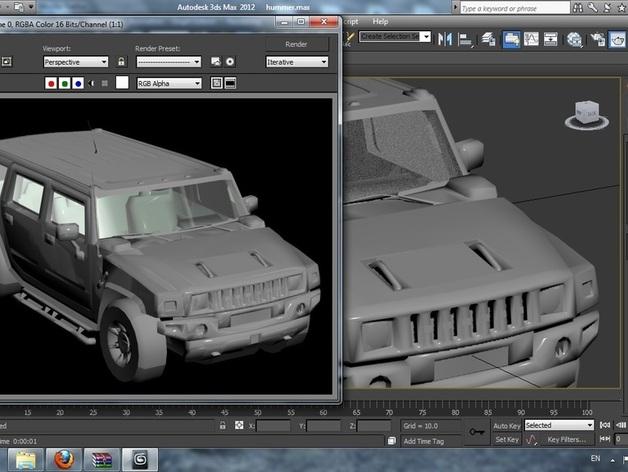
Task: Open the Create Selection Set dropdown
Action: (395, 37)
